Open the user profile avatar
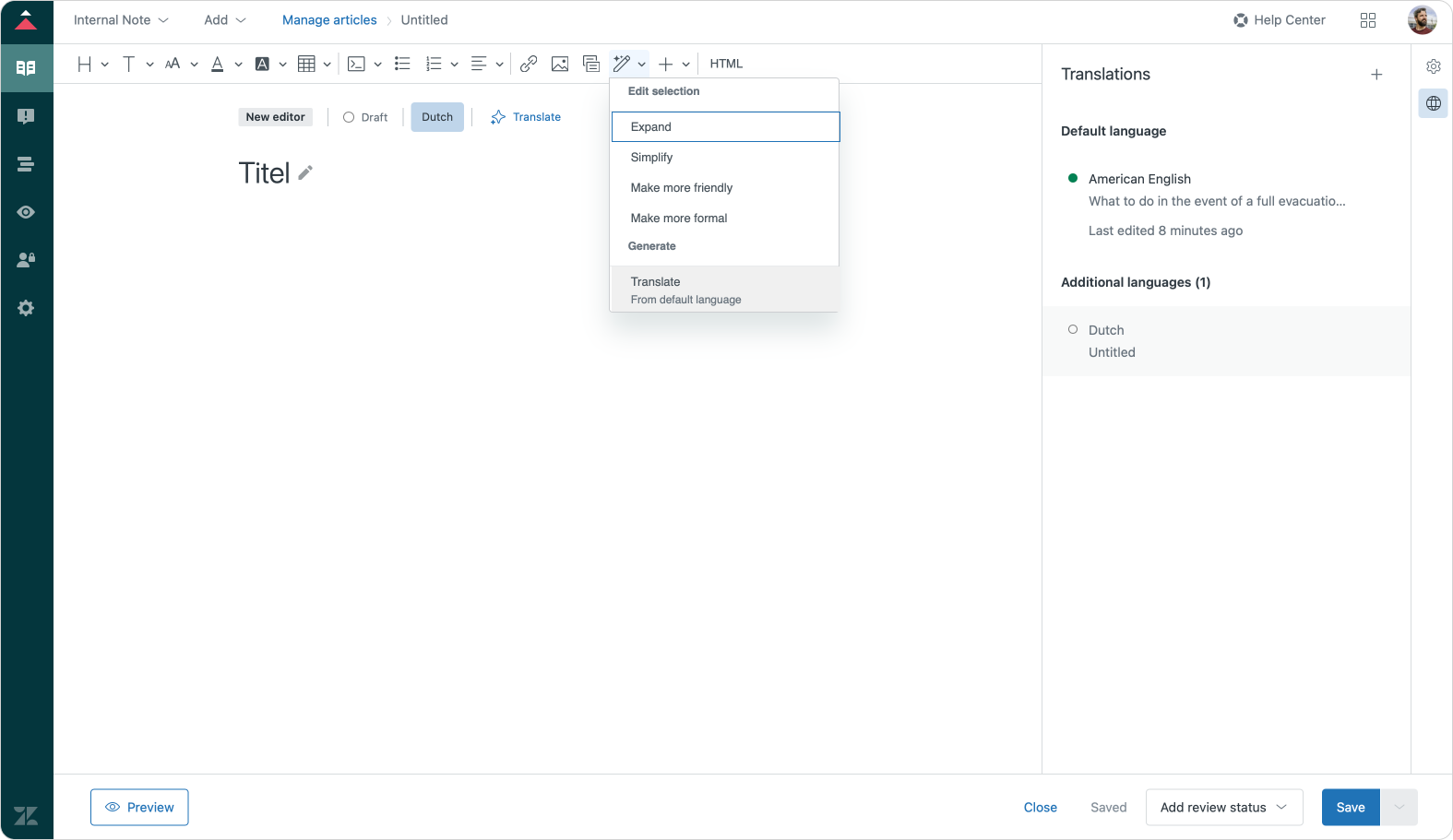 [1422, 19]
